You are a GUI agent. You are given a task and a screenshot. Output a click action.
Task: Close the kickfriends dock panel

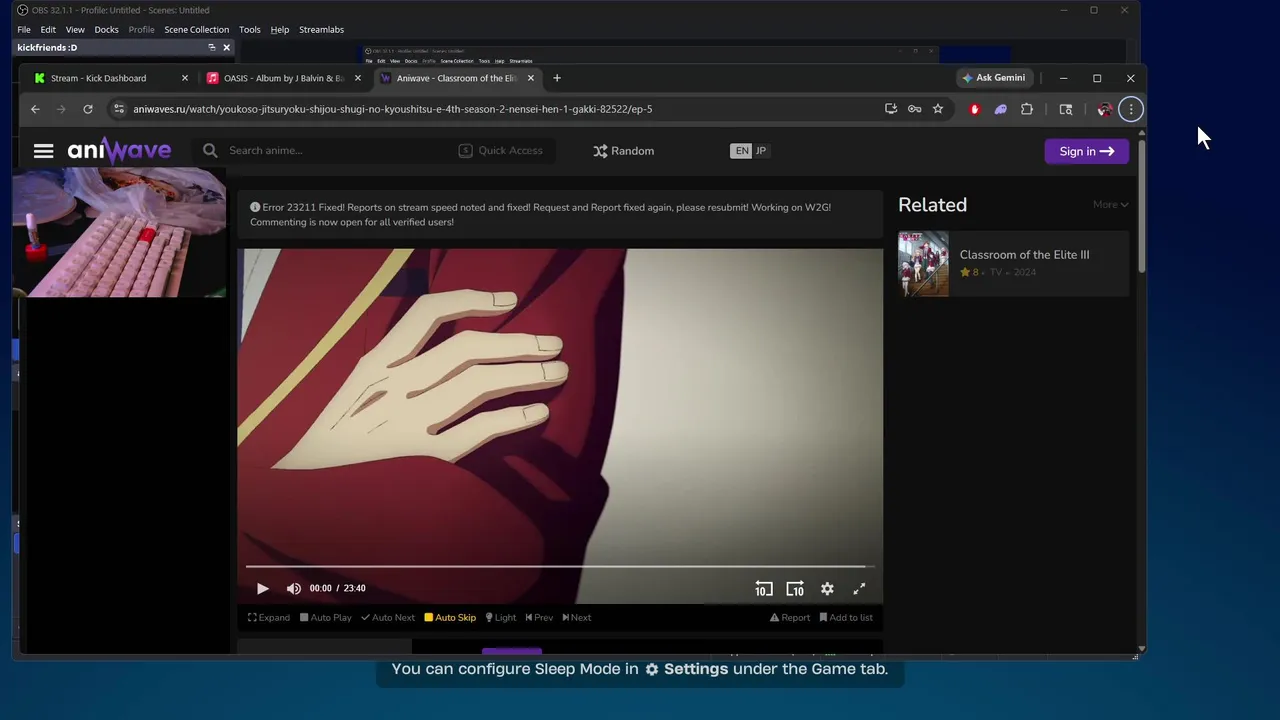coord(227,47)
